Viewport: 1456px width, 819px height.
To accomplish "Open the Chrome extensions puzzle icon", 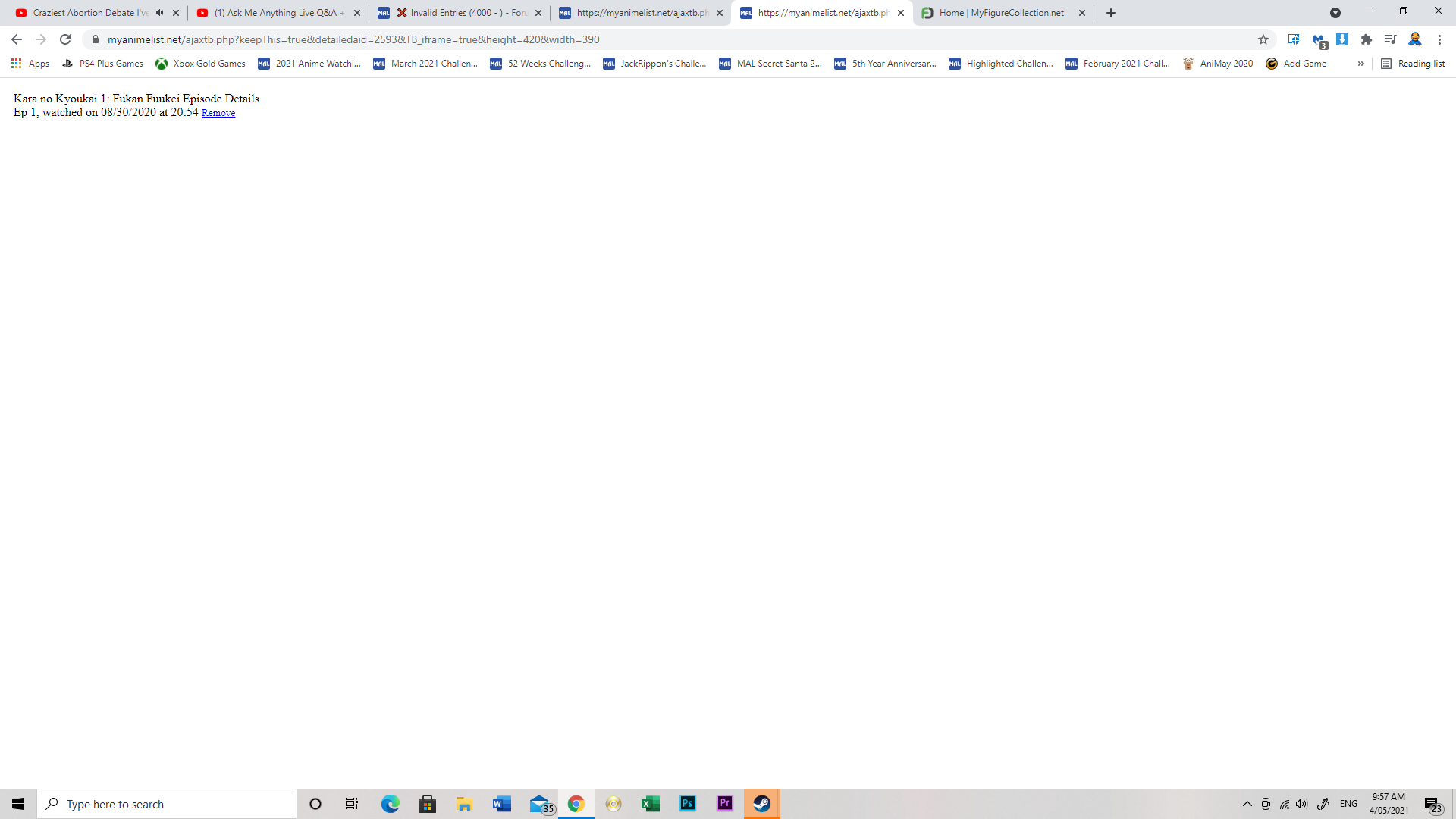I will click(1367, 39).
